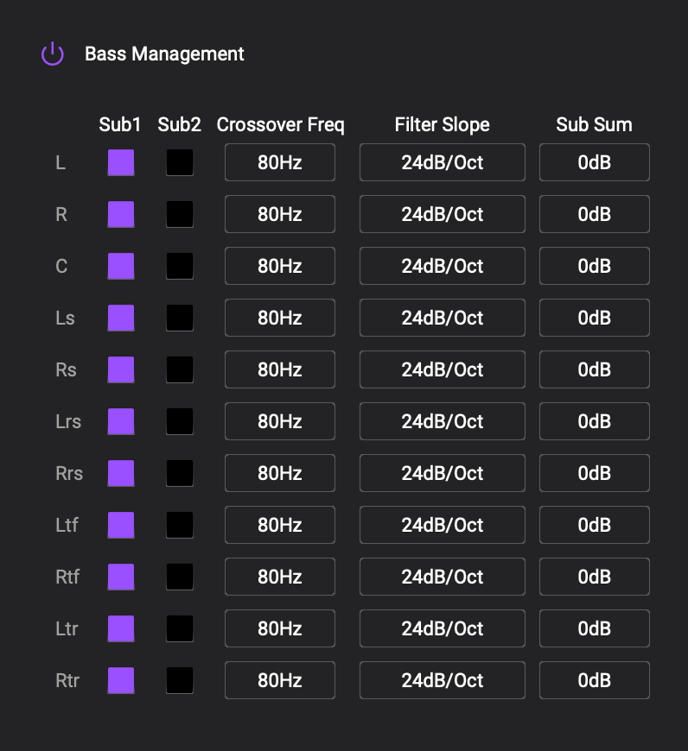Open the Filter Slope dropdown for R
This screenshot has height=751, width=688.
pos(442,214)
